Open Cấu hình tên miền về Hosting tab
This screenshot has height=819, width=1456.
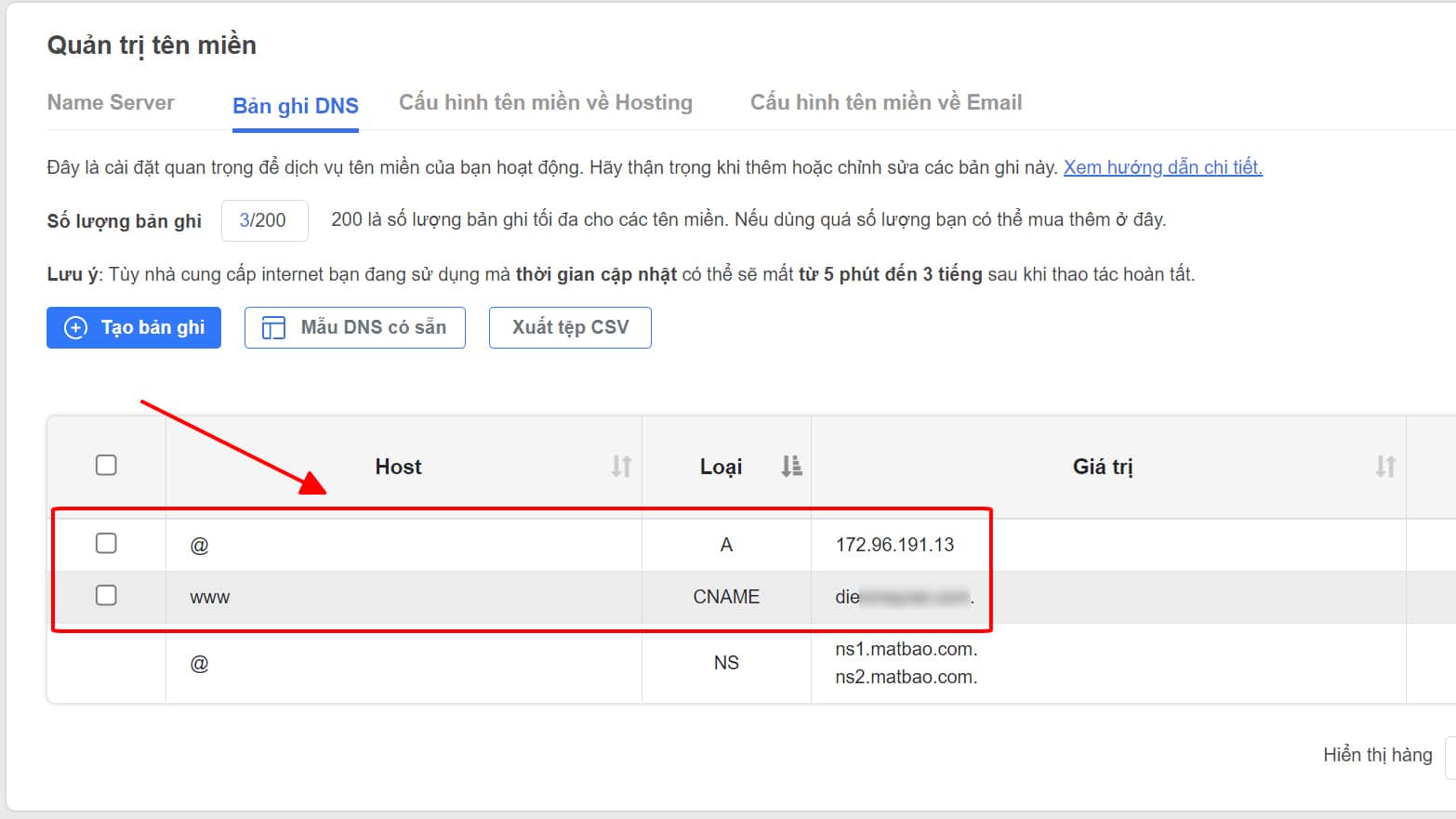546,102
